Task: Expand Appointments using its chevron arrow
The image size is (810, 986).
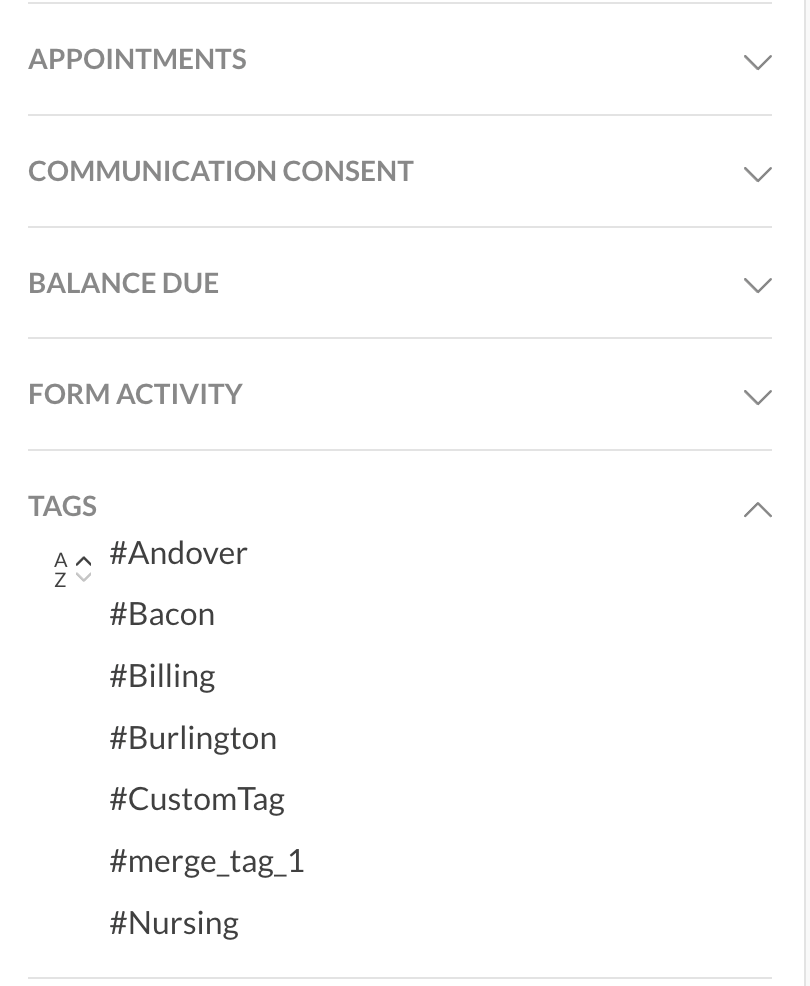Action: pyautogui.click(x=758, y=62)
